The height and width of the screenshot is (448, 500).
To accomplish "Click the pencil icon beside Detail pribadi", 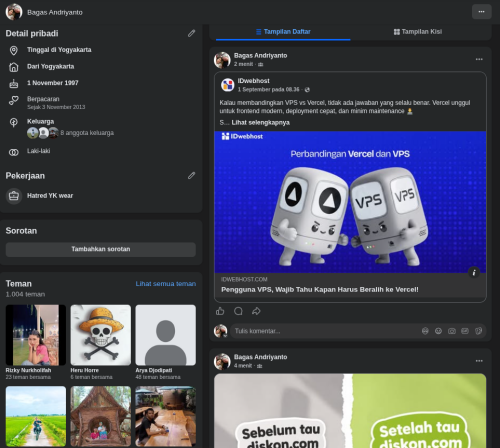I will [x=191, y=33].
